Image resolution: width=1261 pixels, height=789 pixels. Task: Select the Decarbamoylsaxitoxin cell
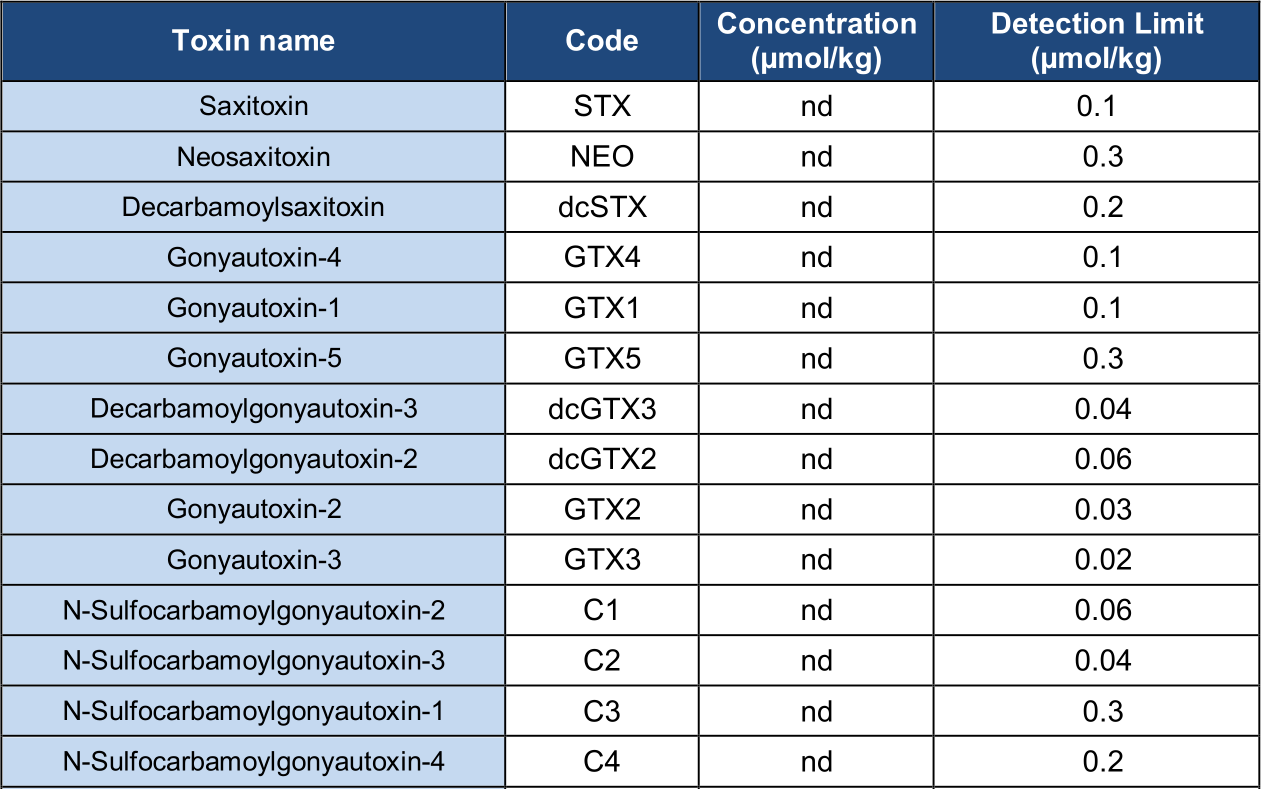click(x=253, y=207)
